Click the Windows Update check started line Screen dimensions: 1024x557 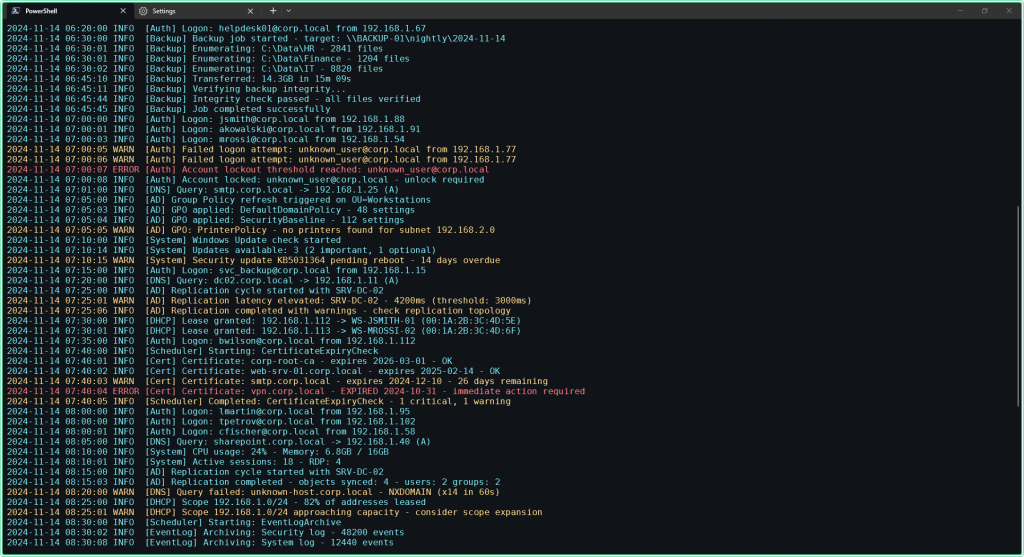(x=174, y=240)
